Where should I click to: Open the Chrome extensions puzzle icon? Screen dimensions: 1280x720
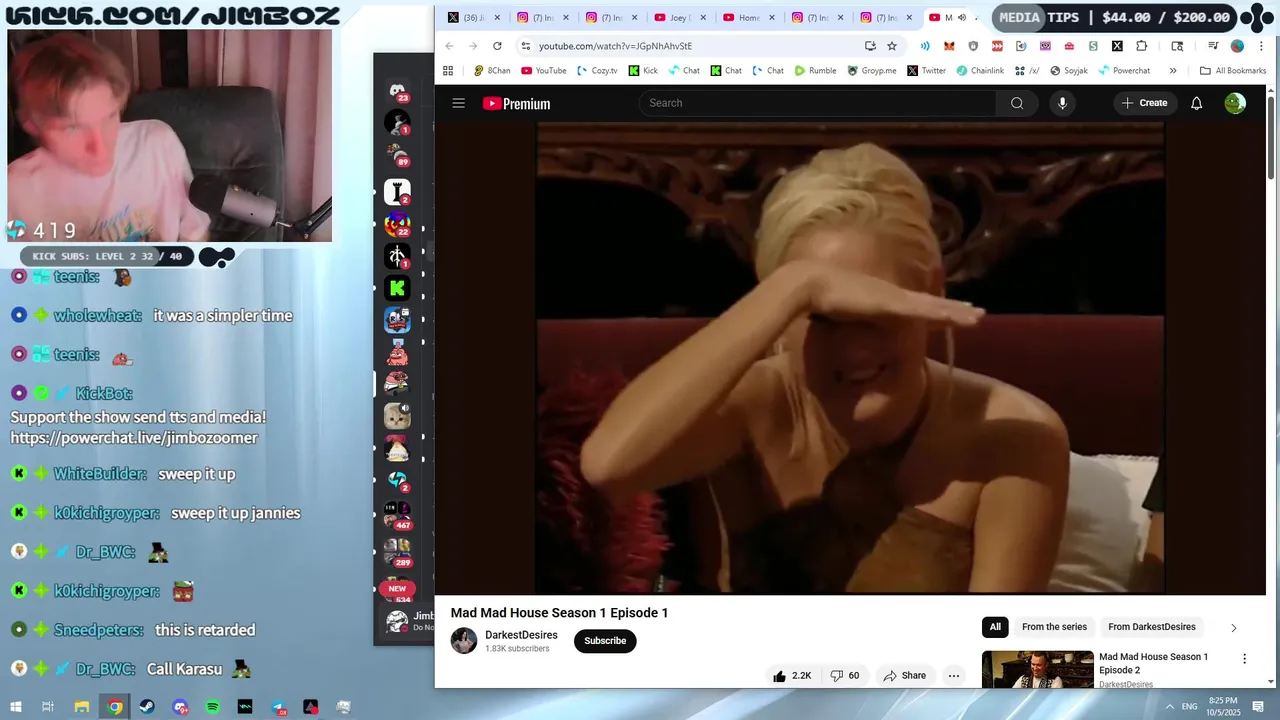(x=1141, y=46)
